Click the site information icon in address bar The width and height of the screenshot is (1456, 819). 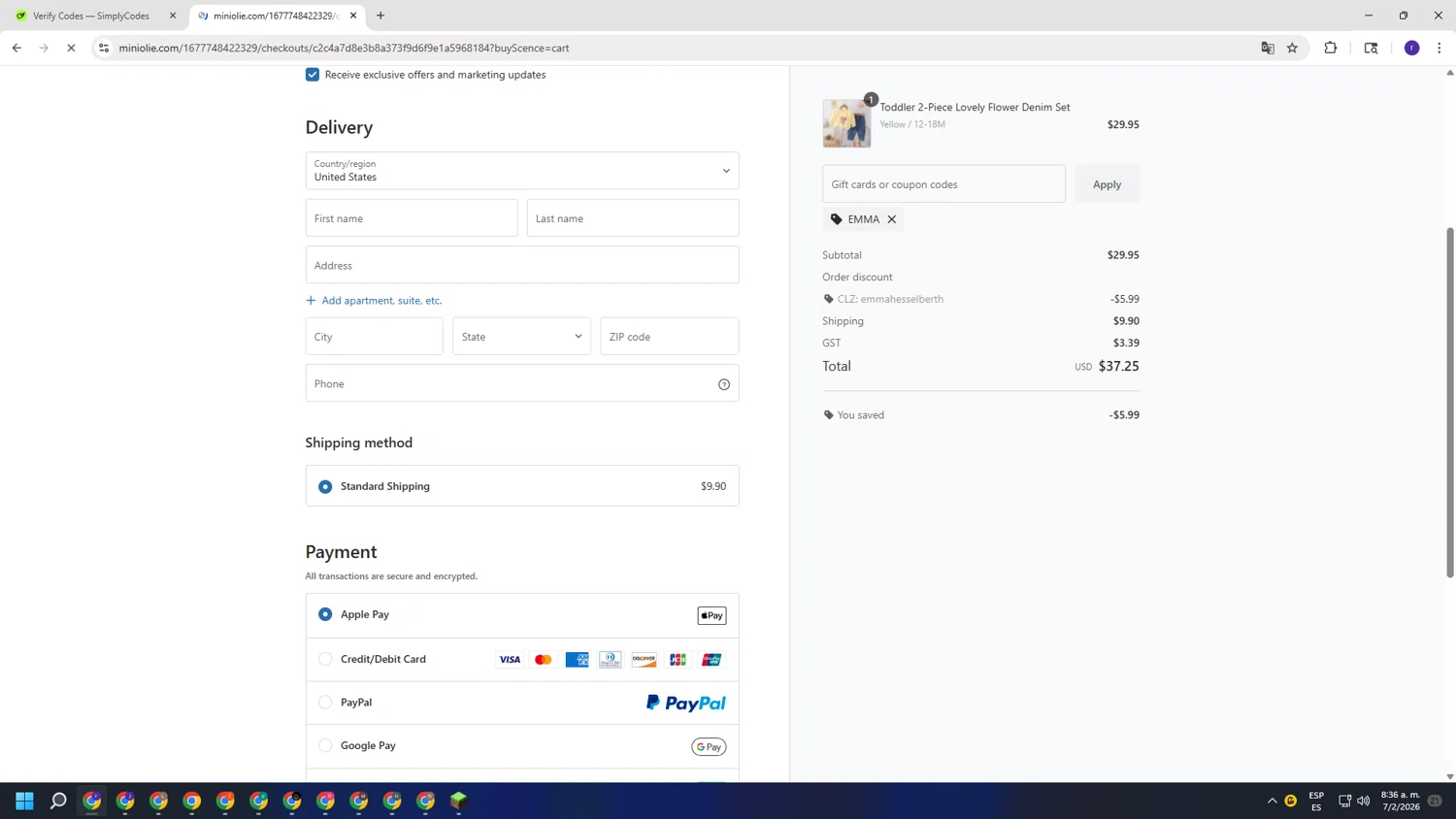[x=104, y=48]
